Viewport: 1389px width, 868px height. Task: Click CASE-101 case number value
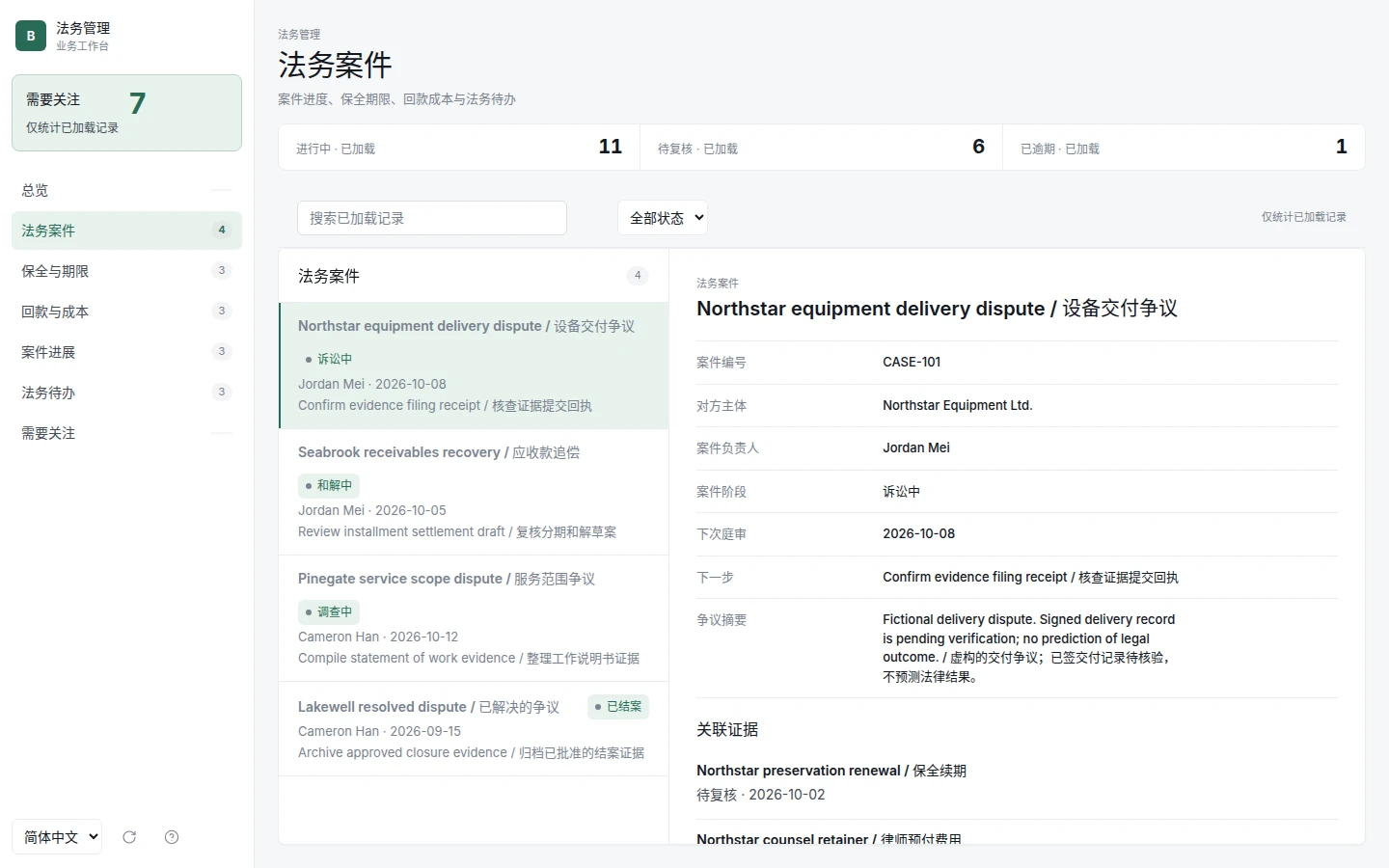point(912,362)
